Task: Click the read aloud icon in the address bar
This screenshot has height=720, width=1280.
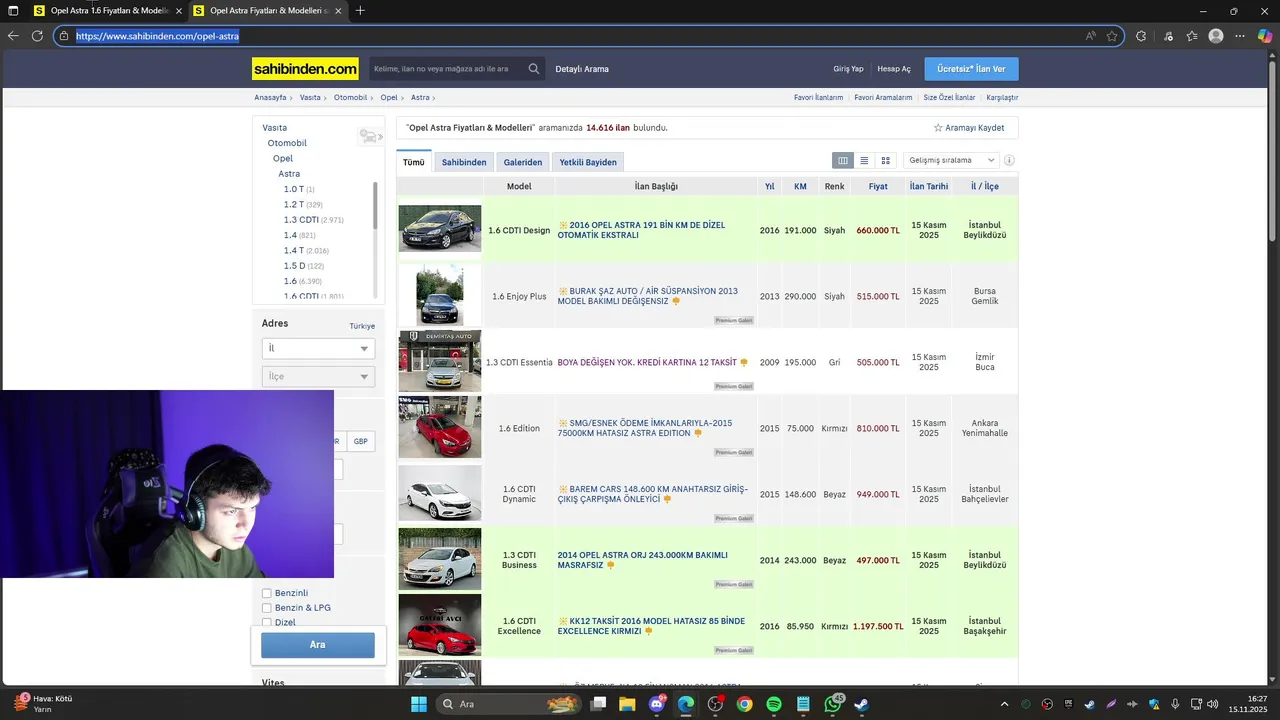Action: pos(1091,36)
